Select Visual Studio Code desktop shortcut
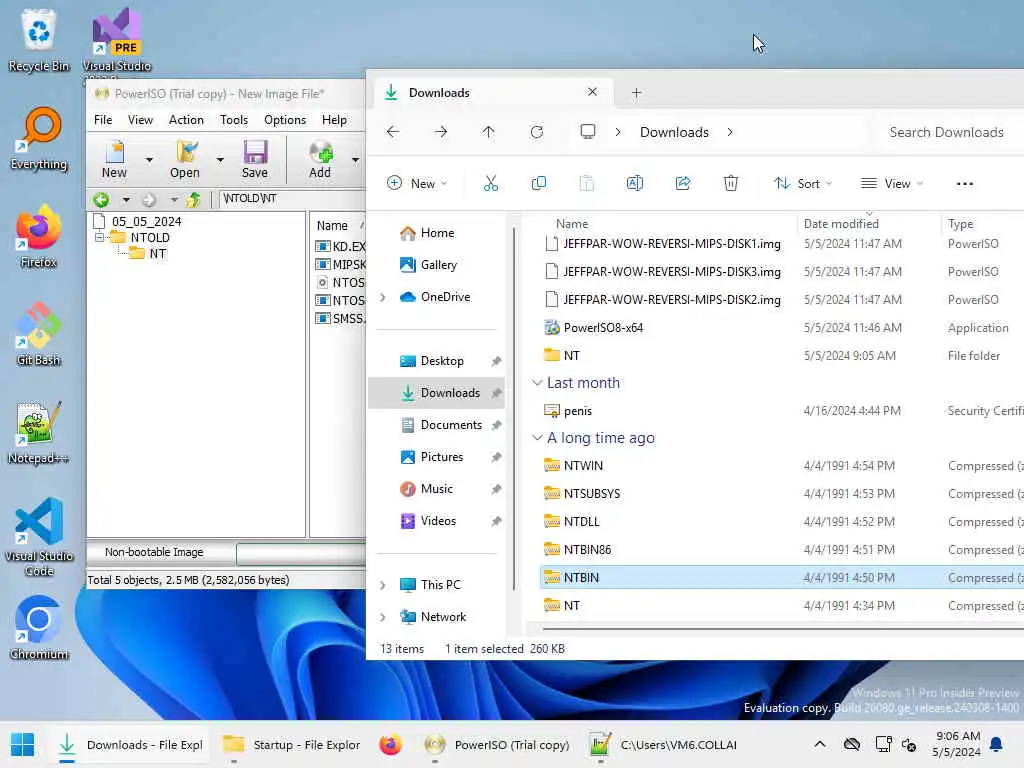Image resolution: width=1024 pixels, height=768 pixels. point(39,537)
